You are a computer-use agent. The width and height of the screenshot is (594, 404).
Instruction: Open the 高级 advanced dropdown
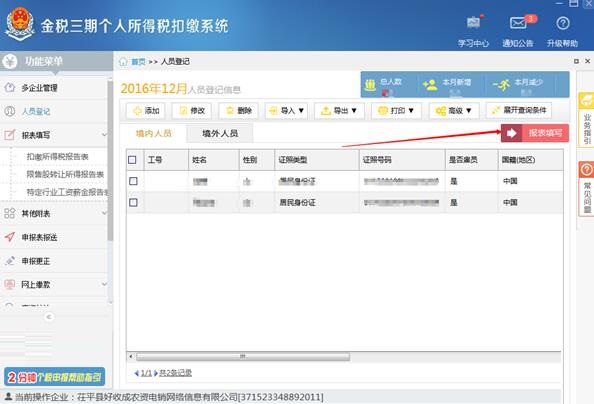(454, 111)
